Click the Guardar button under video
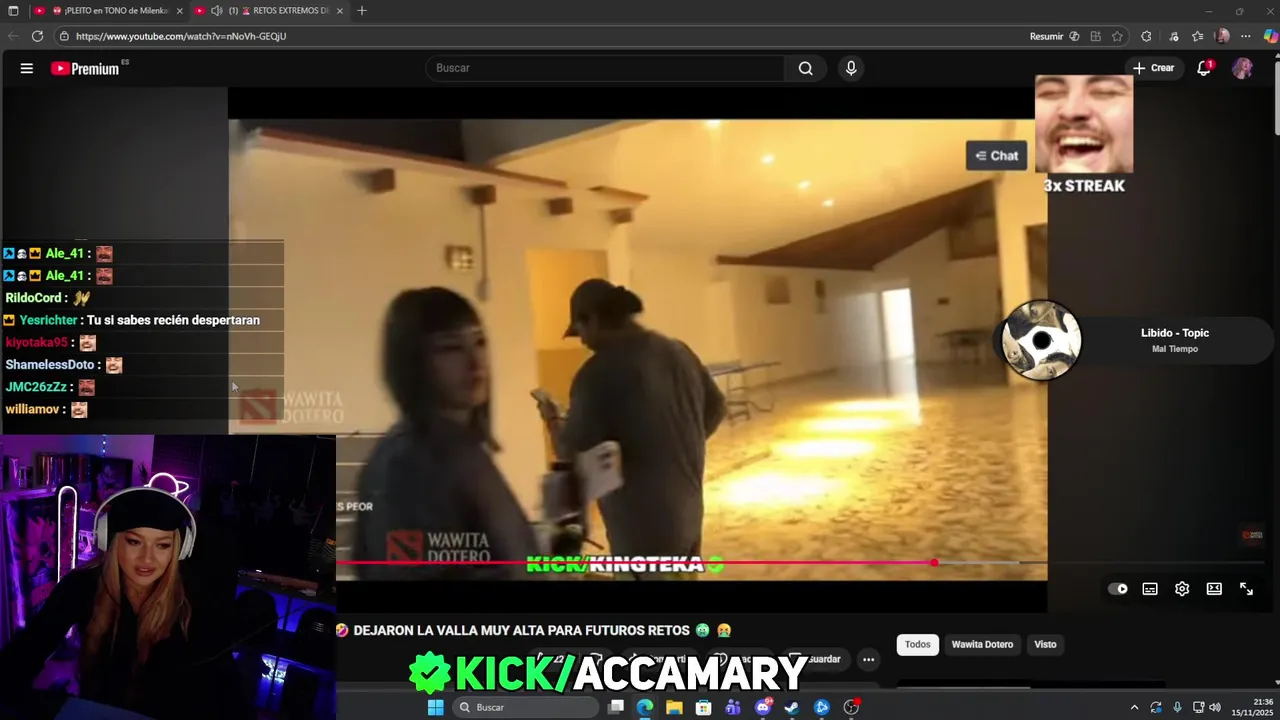 tap(815, 659)
